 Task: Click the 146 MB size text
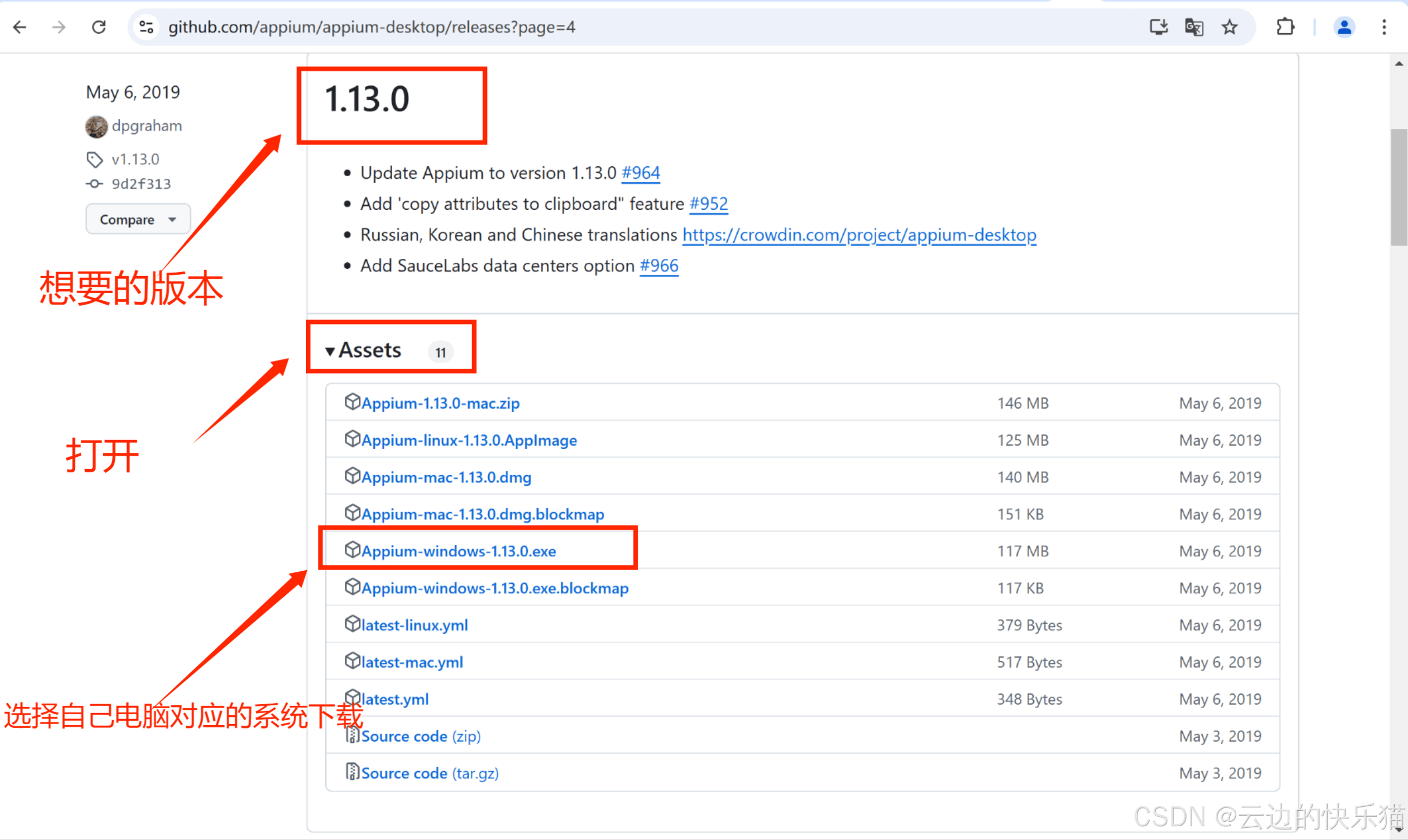tap(1023, 403)
